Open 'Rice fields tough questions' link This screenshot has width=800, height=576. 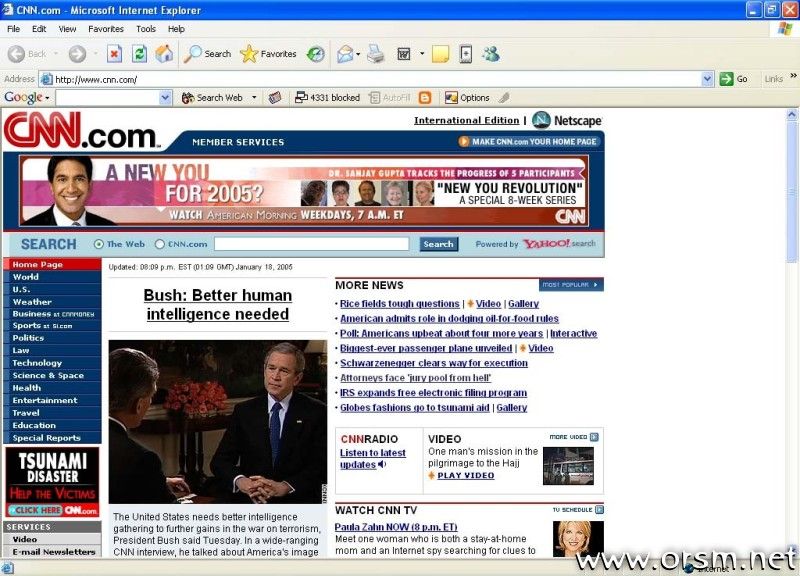(x=399, y=304)
